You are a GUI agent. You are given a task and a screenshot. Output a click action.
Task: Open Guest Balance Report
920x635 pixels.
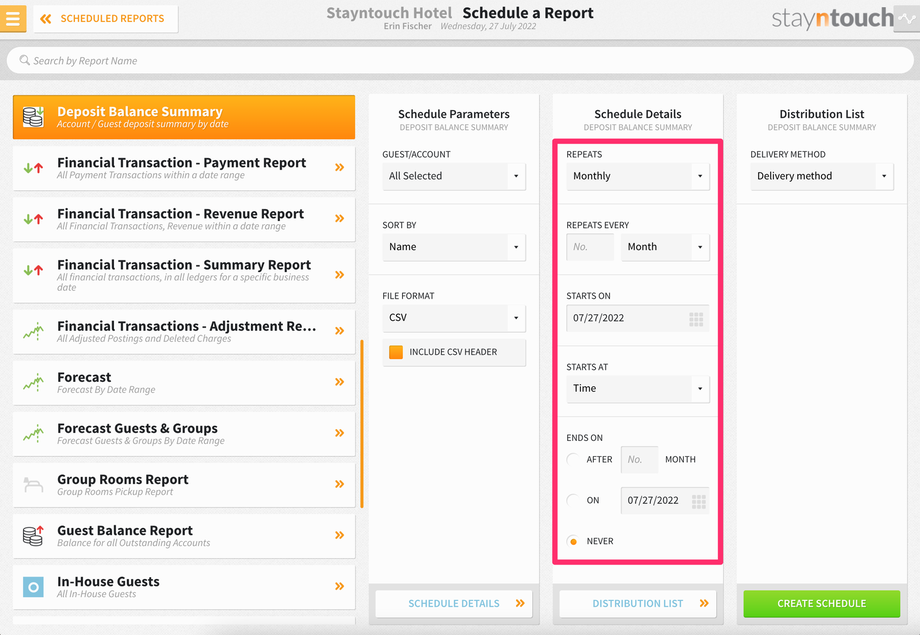click(x=184, y=535)
